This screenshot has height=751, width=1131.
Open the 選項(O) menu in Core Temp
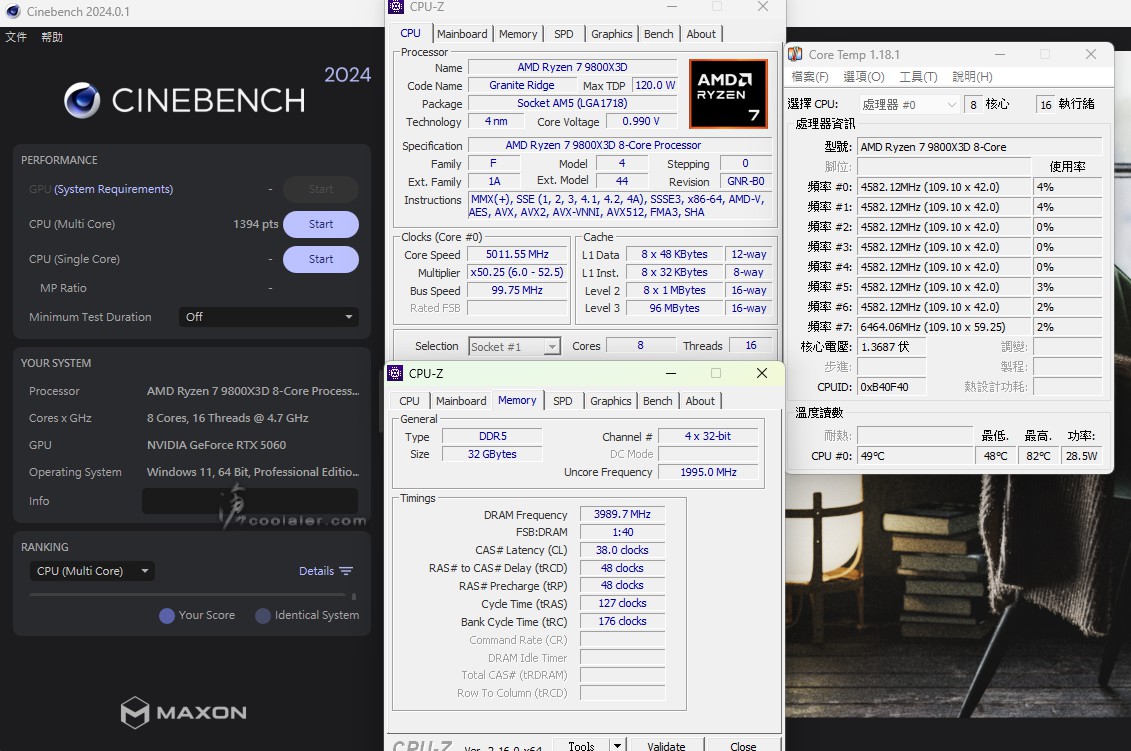coord(863,76)
